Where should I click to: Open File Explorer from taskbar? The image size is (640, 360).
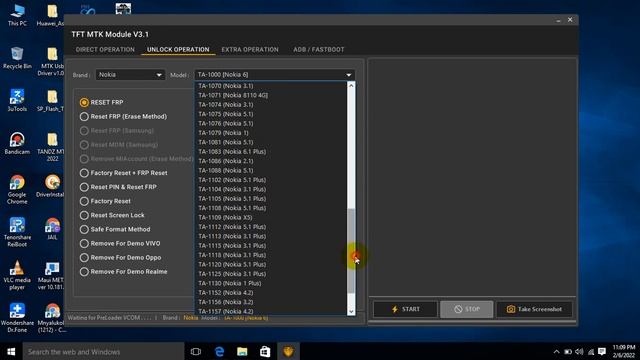coord(242,351)
